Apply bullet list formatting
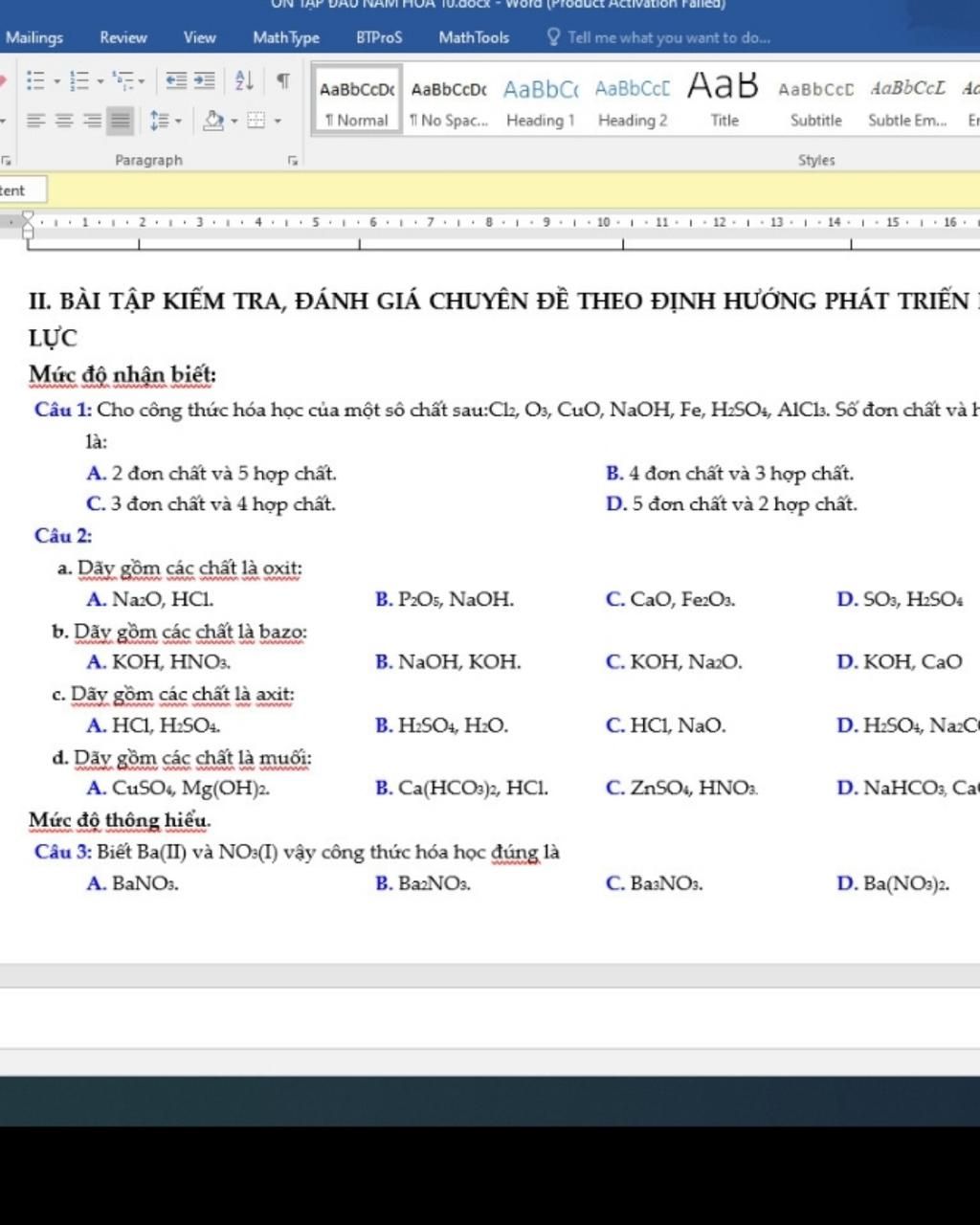The height and width of the screenshot is (1225, 980). 35,81
